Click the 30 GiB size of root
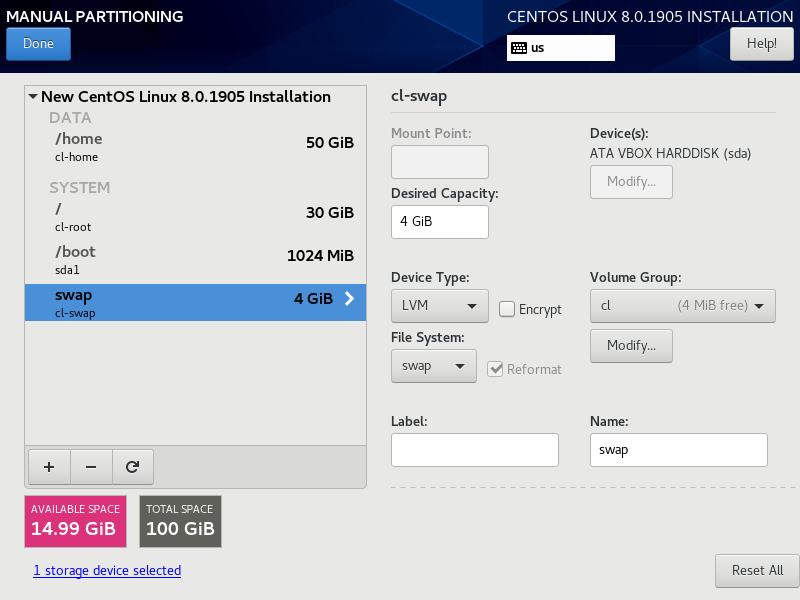The height and width of the screenshot is (600, 800). click(x=330, y=212)
